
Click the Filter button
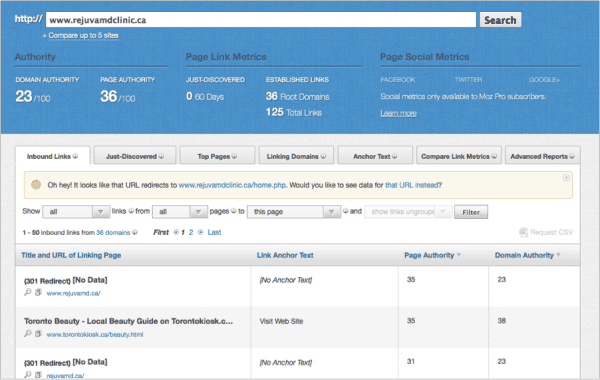click(x=471, y=212)
